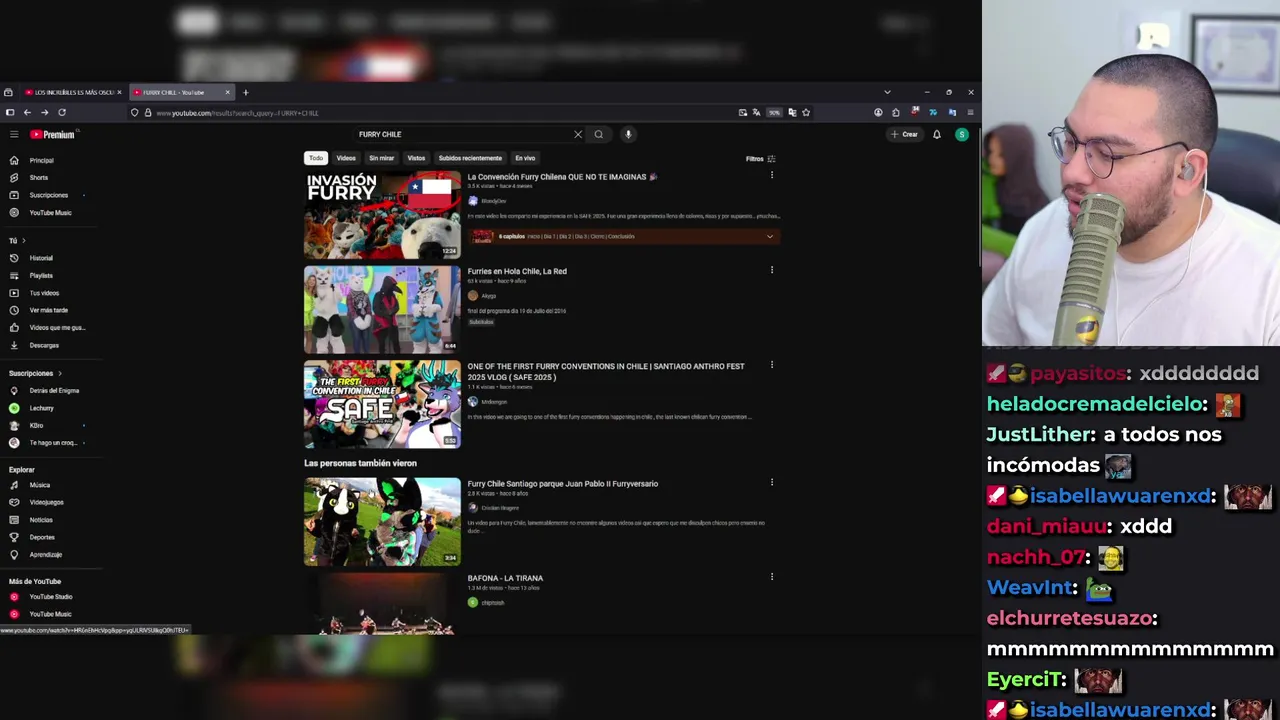Clear the FURRY CHILE search text

pyautogui.click(x=577, y=134)
